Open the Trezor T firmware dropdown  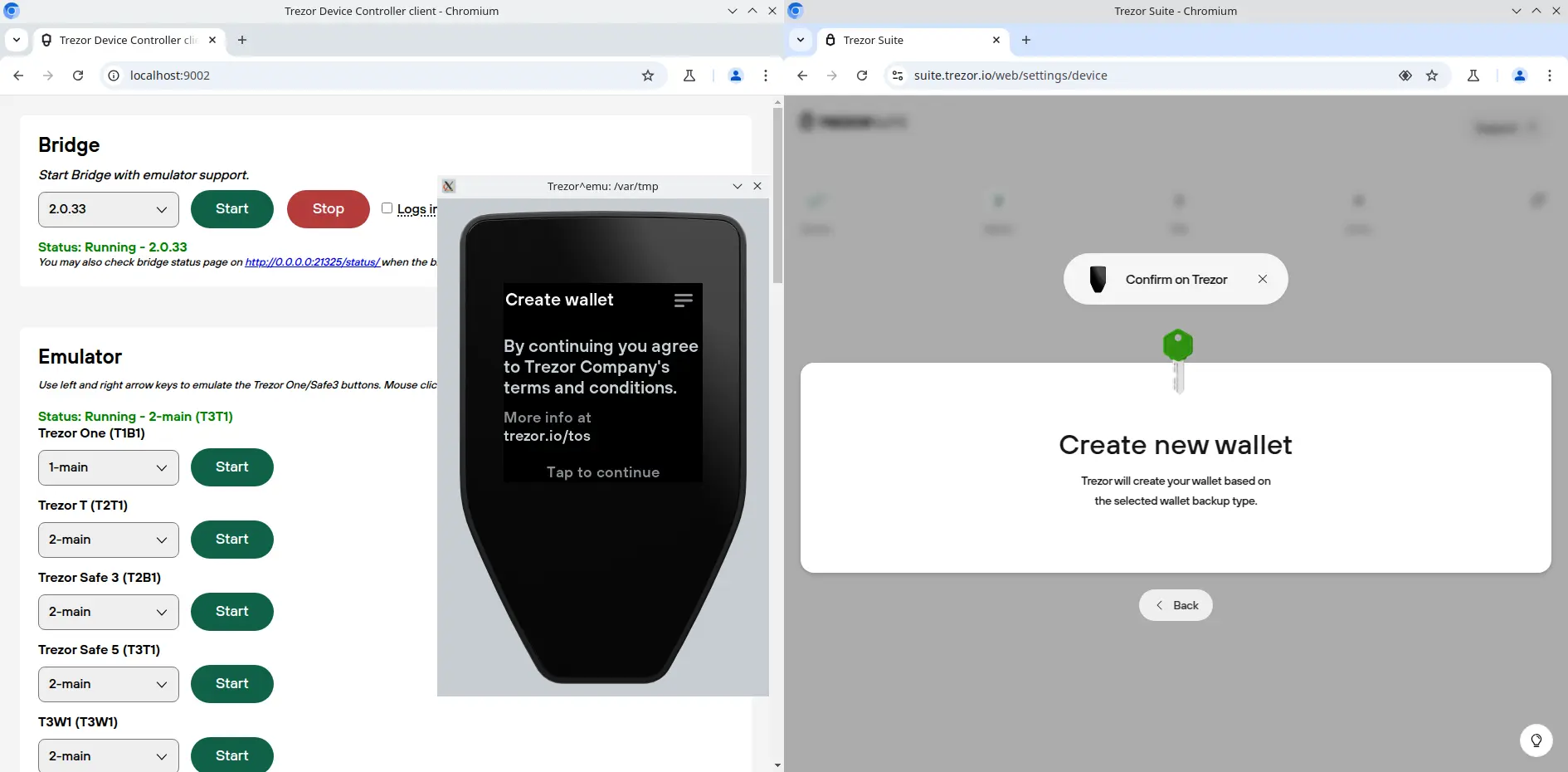coord(109,540)
